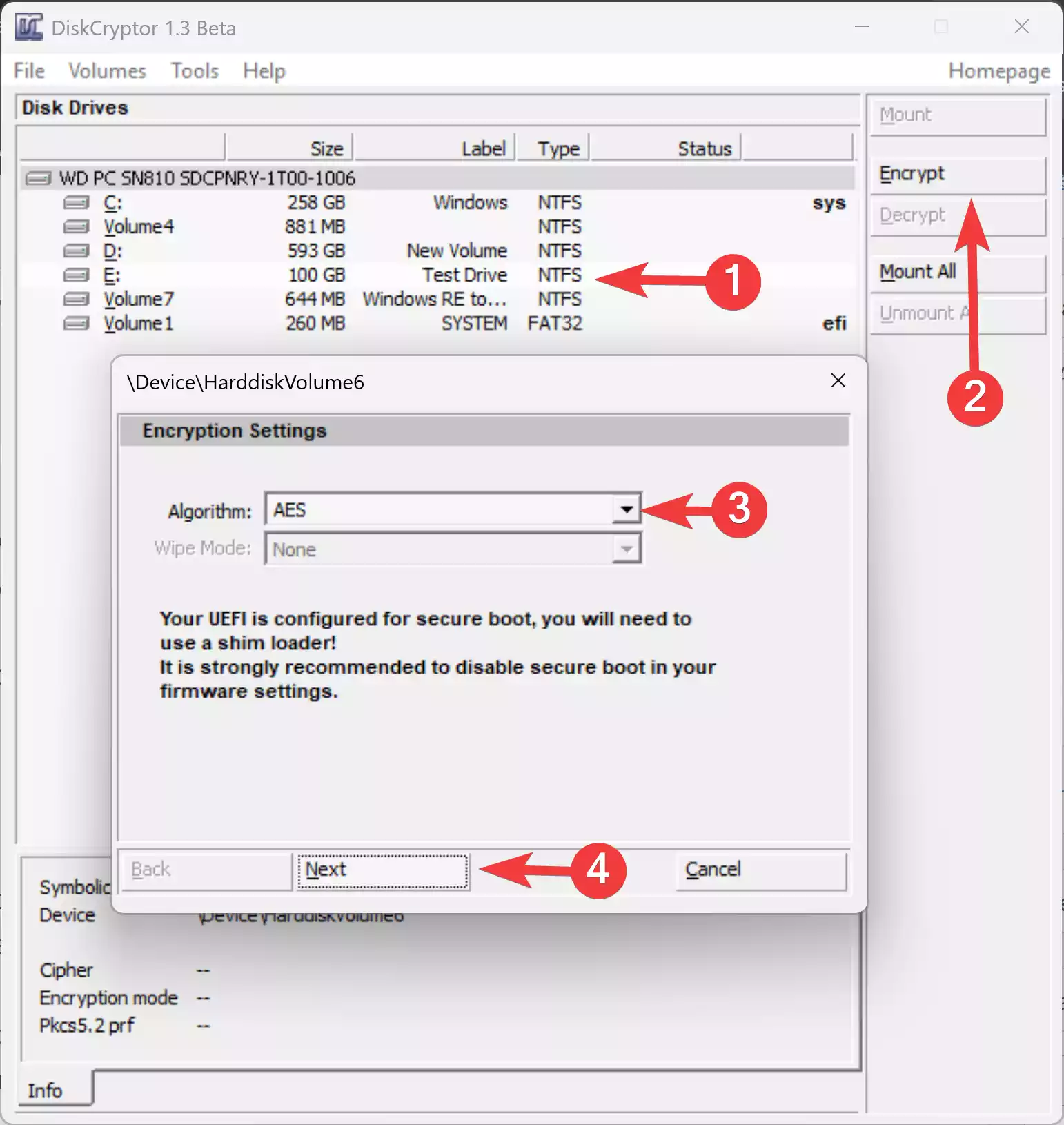Select the Volume7 row
Screen dimensions: 1064x1125
click(x=438, y=300)
